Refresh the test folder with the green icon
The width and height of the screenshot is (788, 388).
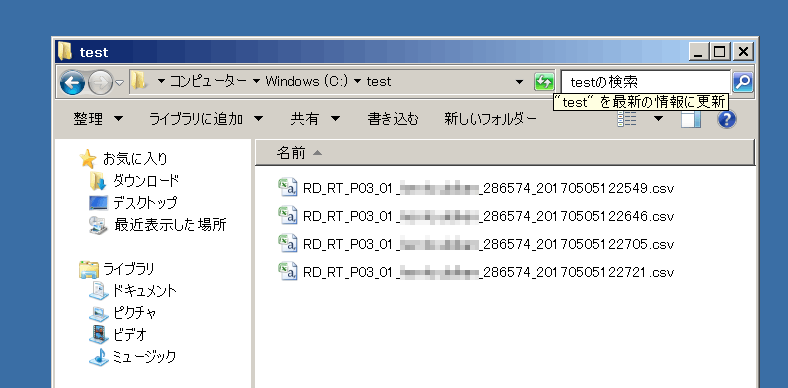pyautogui.click(x=544, y=81)
